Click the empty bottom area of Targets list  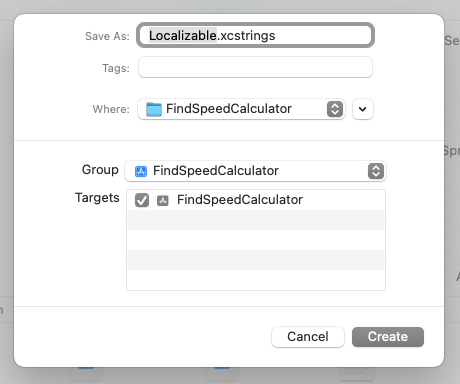point(256,280)
